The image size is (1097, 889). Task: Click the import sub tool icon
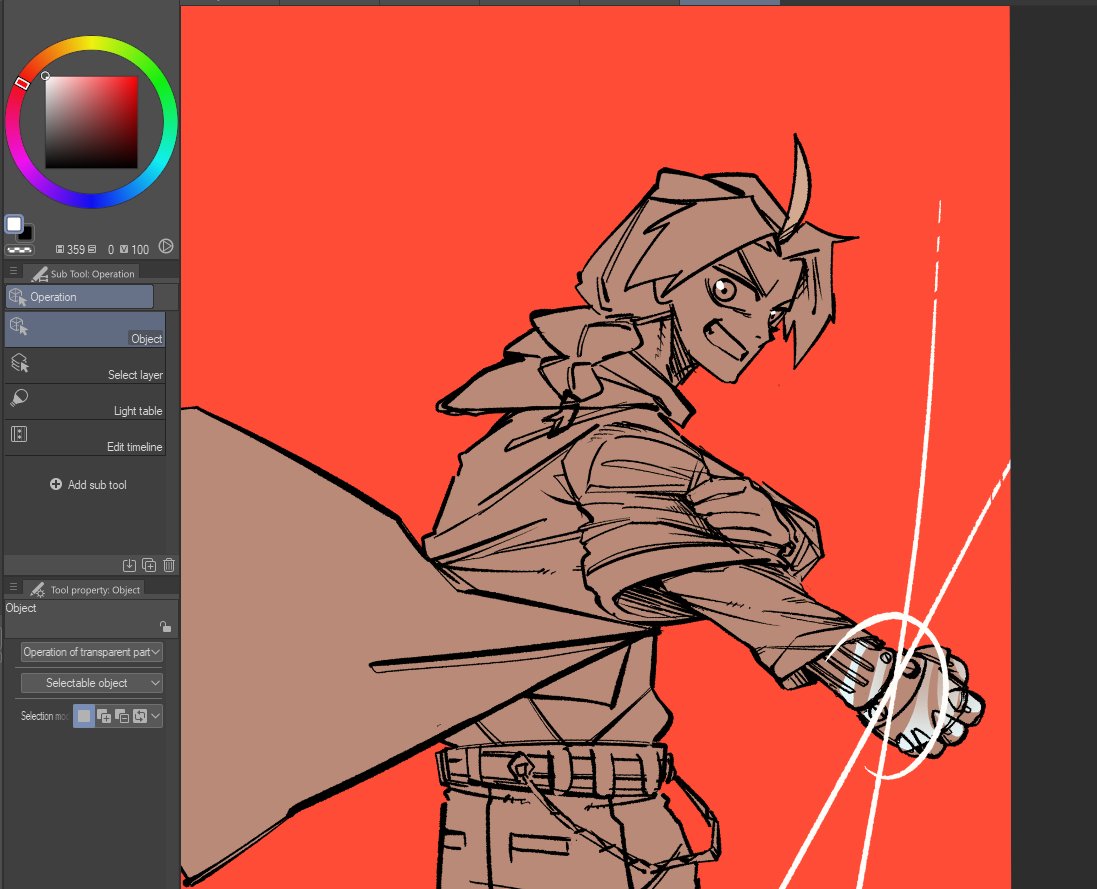pos(129,565)
